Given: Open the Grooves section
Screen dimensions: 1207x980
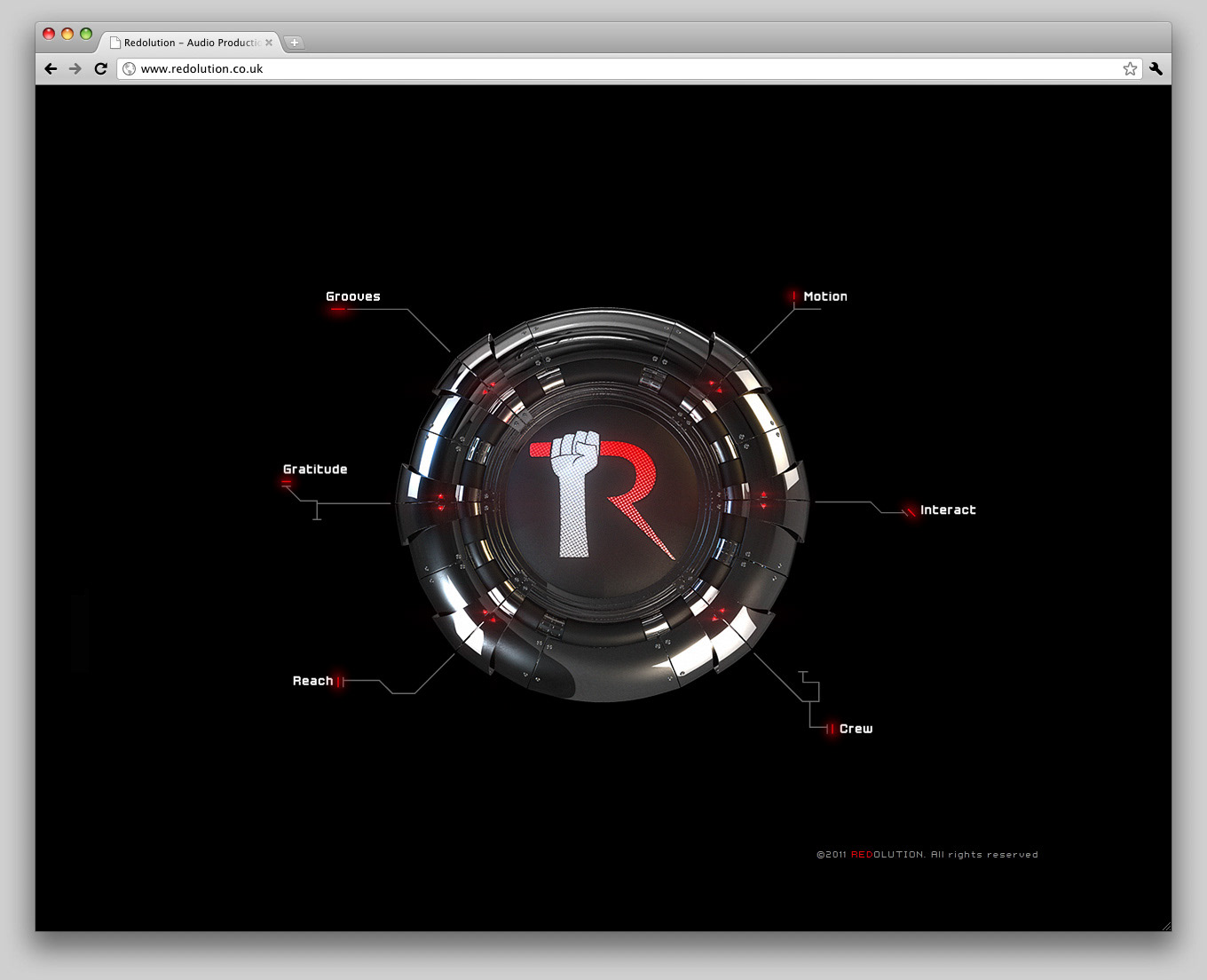Looking at the screenshot, I should (353, 296).
